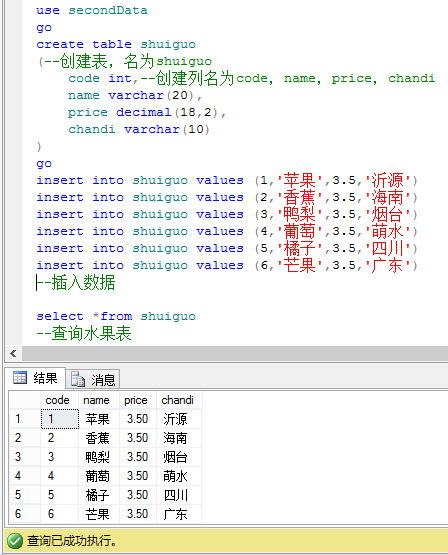The image size is (448, 555).
Task: Click the selected code cell in row 1
Action: coord(59,419)
